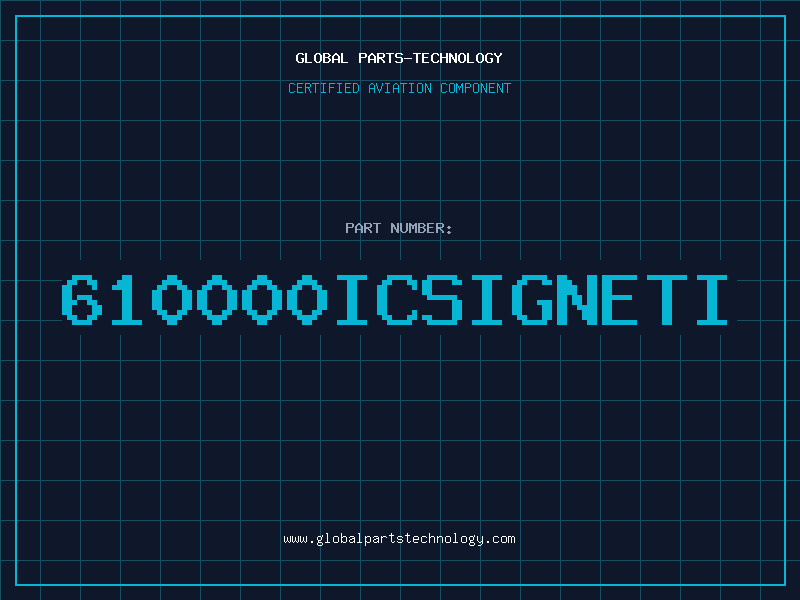Image resolution: width=800 pixels, height=600 pixels.
Task: Select the CERTIFIED AVIATION COMPONENT subtitle
Action: coord(399,88)
